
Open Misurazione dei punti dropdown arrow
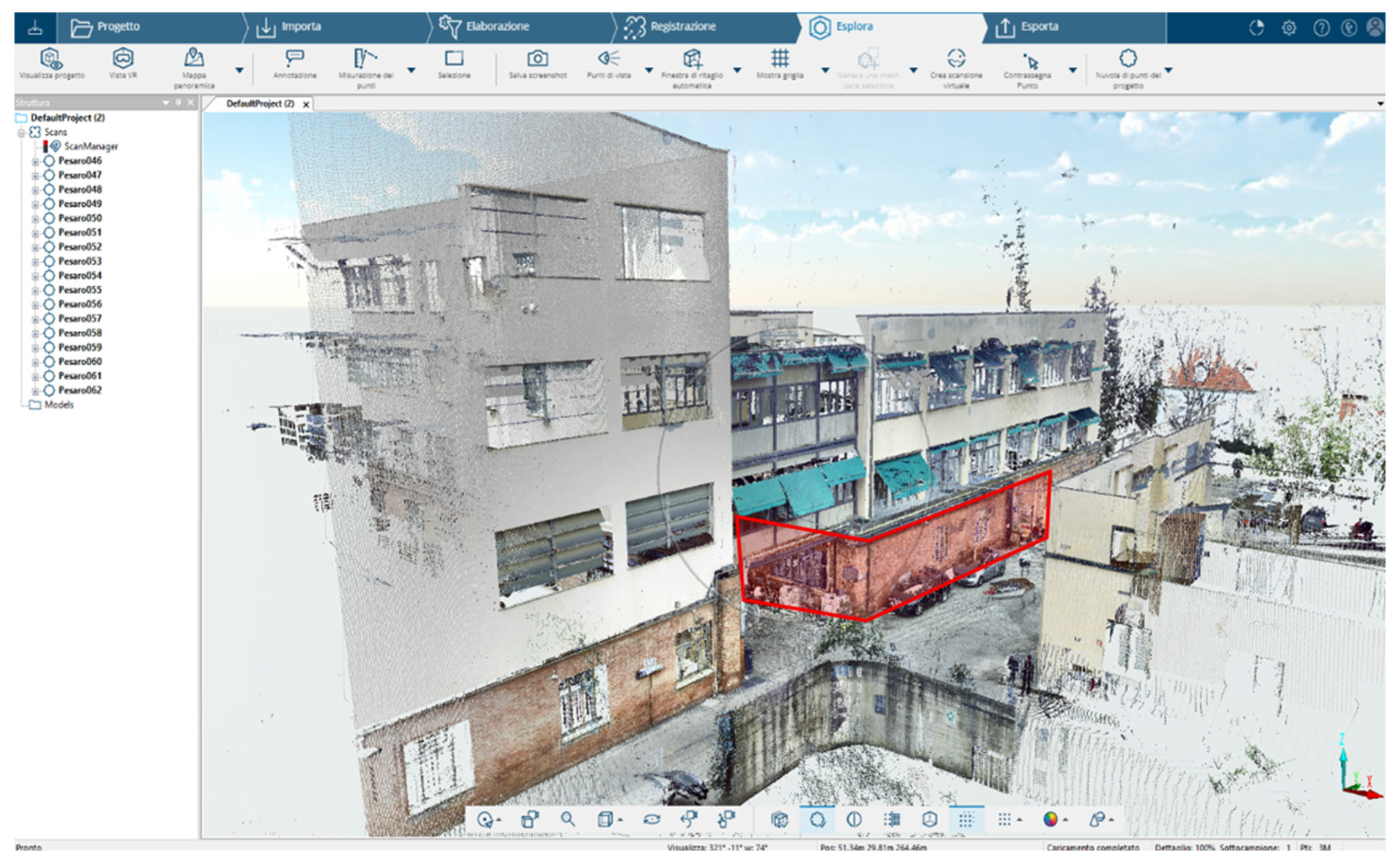pyautogui.click(x=411, y=70)
